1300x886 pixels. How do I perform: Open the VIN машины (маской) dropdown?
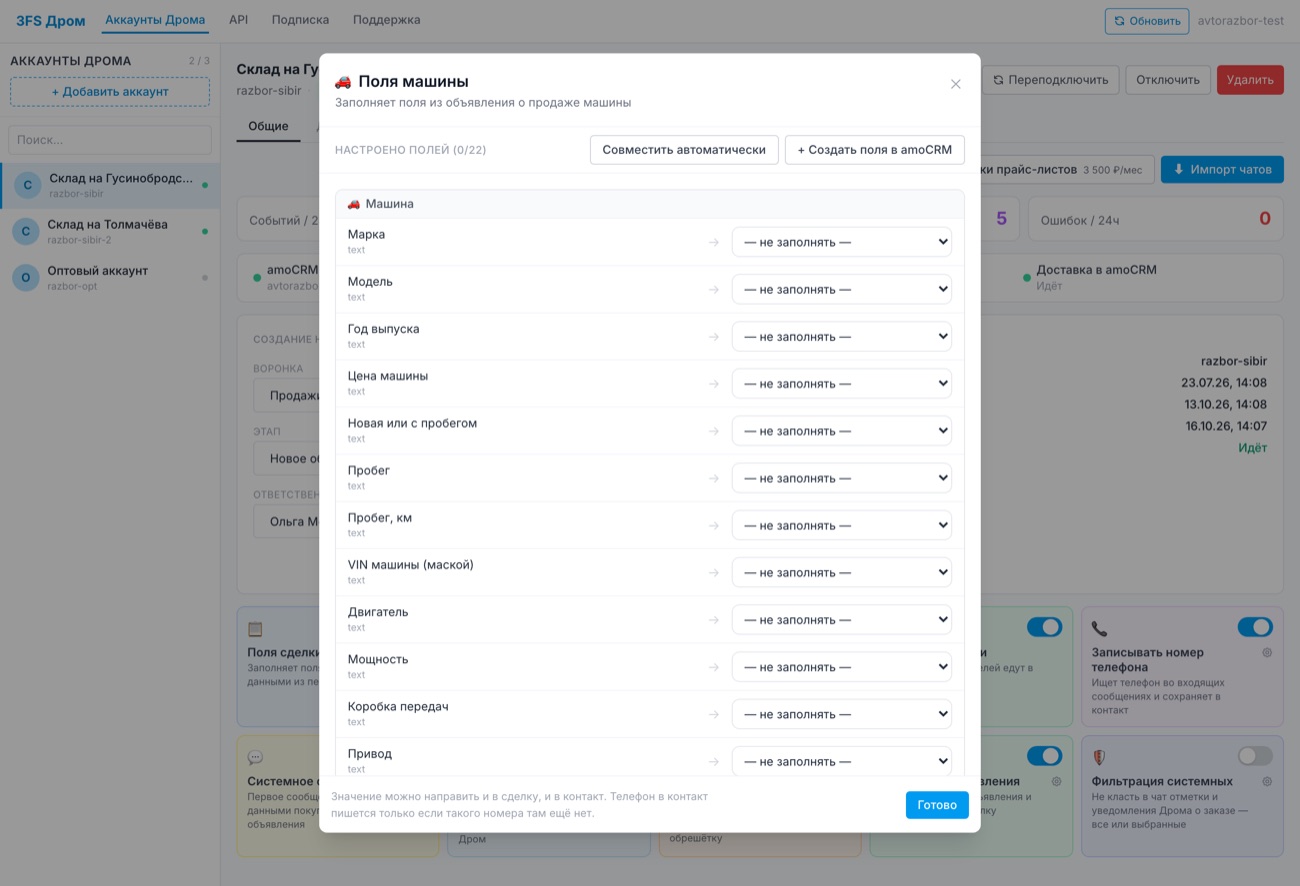coord(842,572)
